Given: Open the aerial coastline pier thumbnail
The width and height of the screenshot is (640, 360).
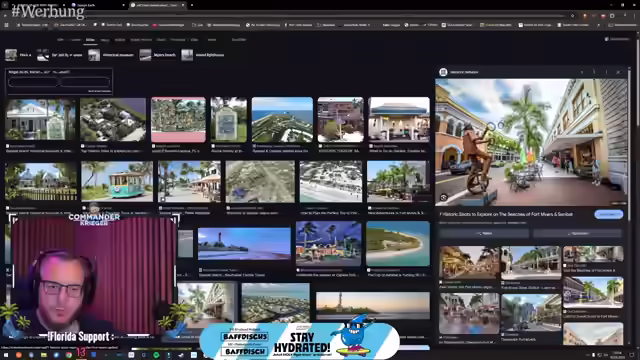Looking at the screenshot, I should [282, 120].
